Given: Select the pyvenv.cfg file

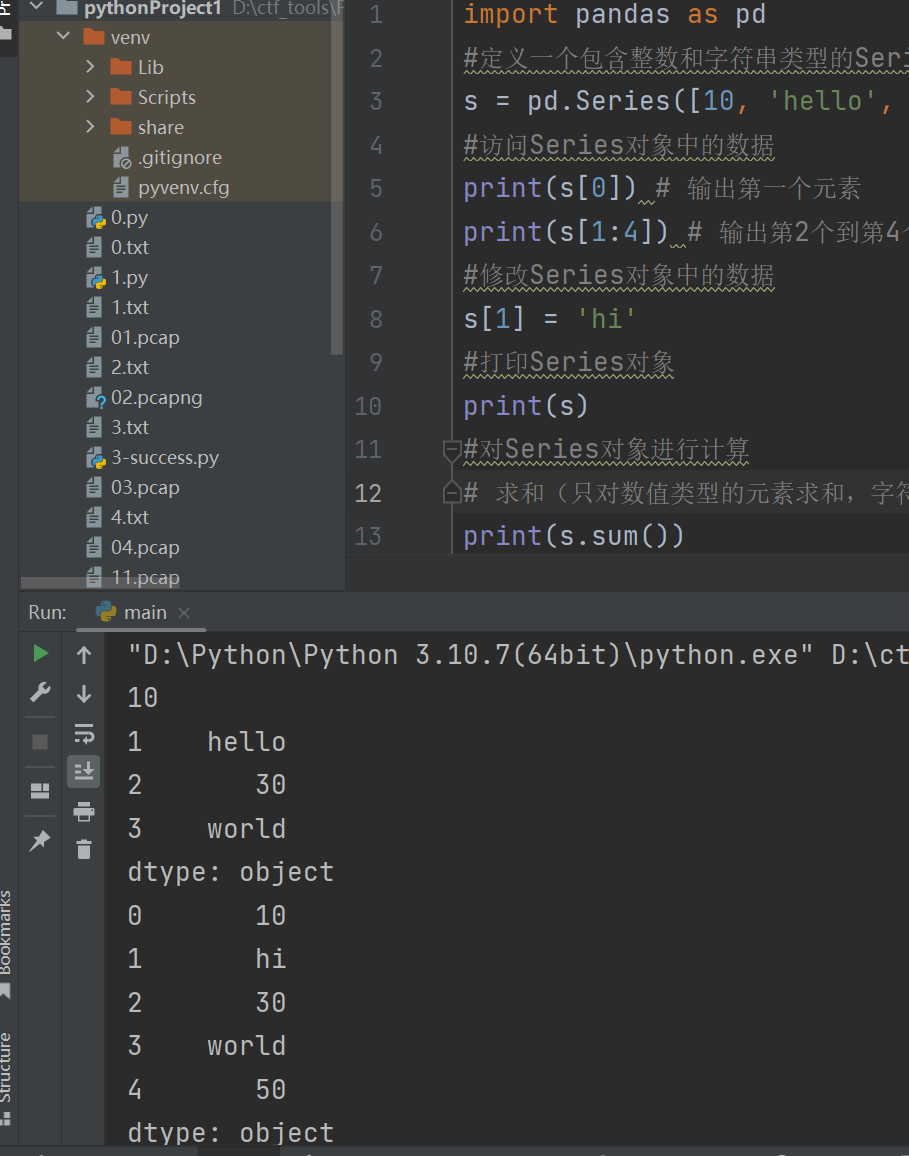Looking at the screenshot, I should point(183,188).
